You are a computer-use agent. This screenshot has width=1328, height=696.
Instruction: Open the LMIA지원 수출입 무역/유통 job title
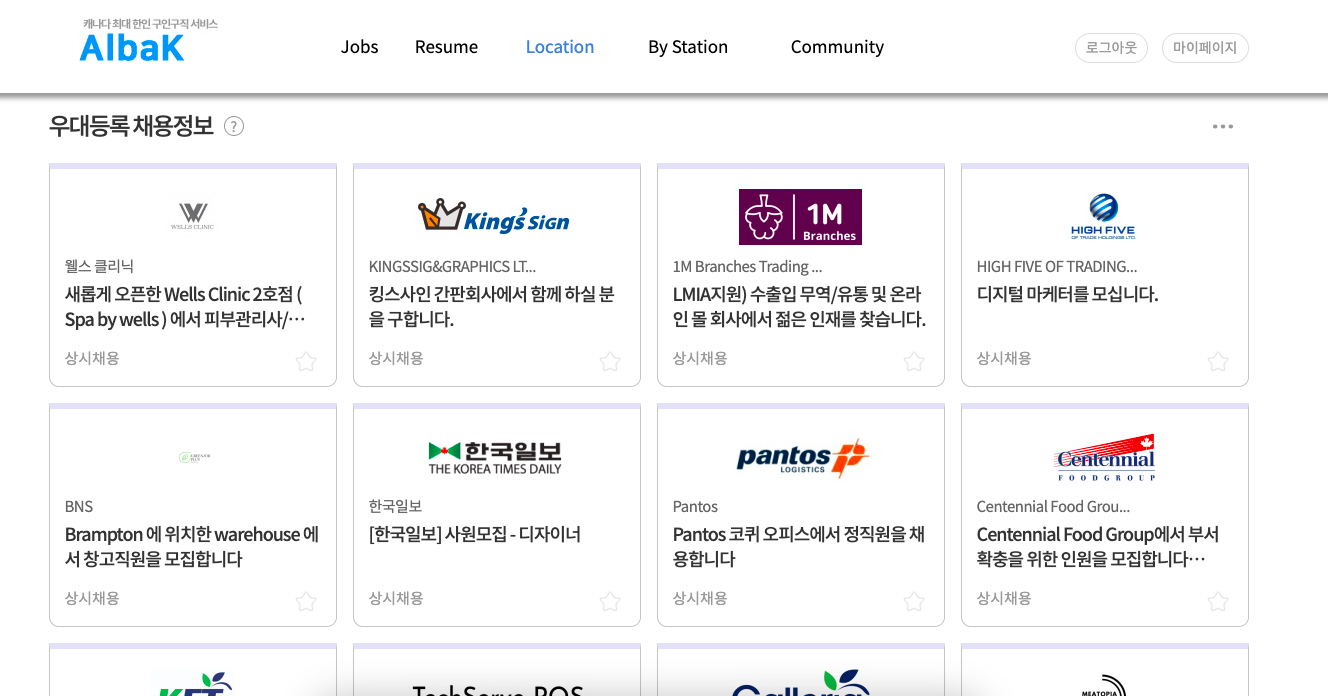(x=799, y=307)
